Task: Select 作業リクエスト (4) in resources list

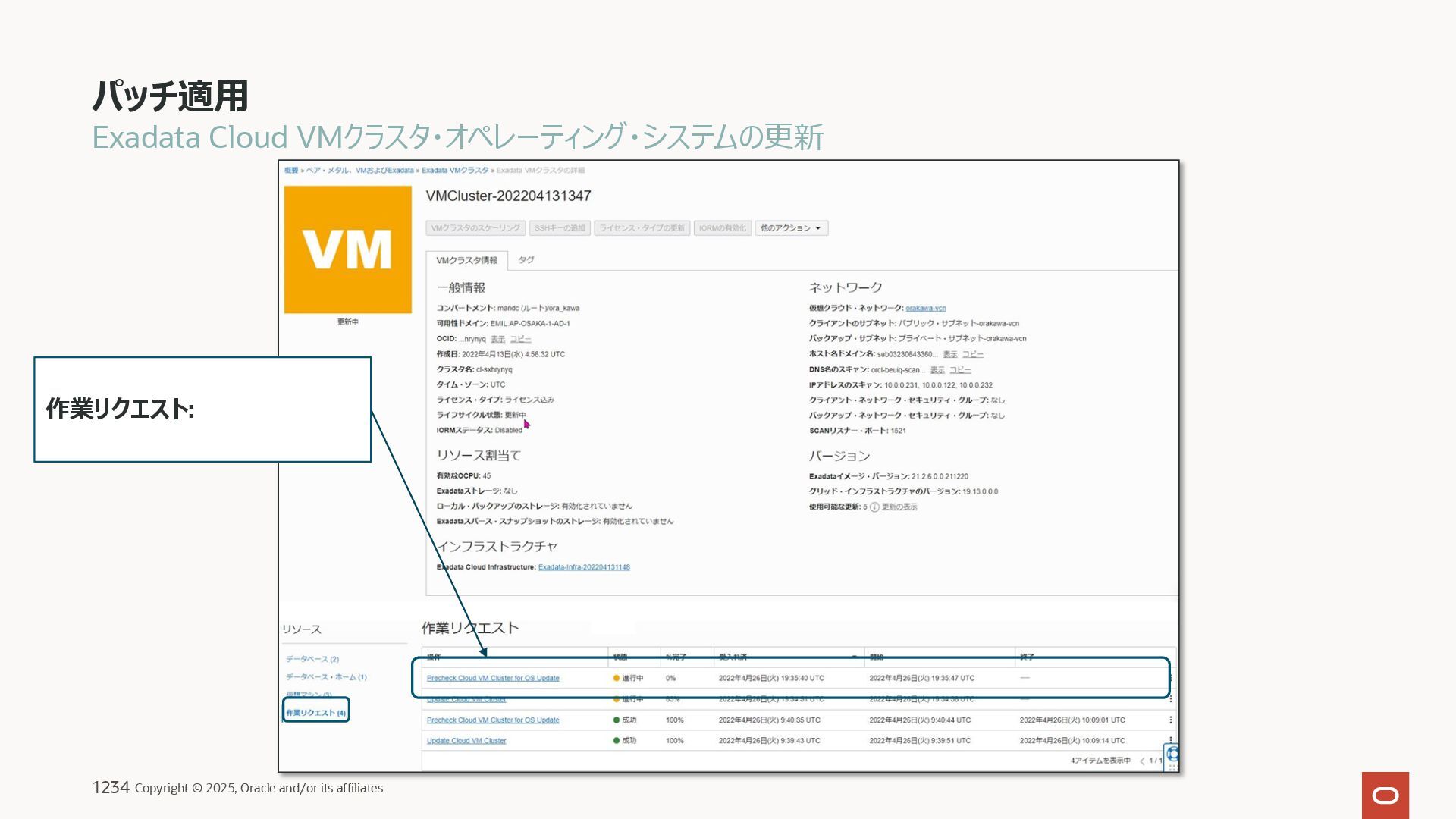Action: coord(315,713)
